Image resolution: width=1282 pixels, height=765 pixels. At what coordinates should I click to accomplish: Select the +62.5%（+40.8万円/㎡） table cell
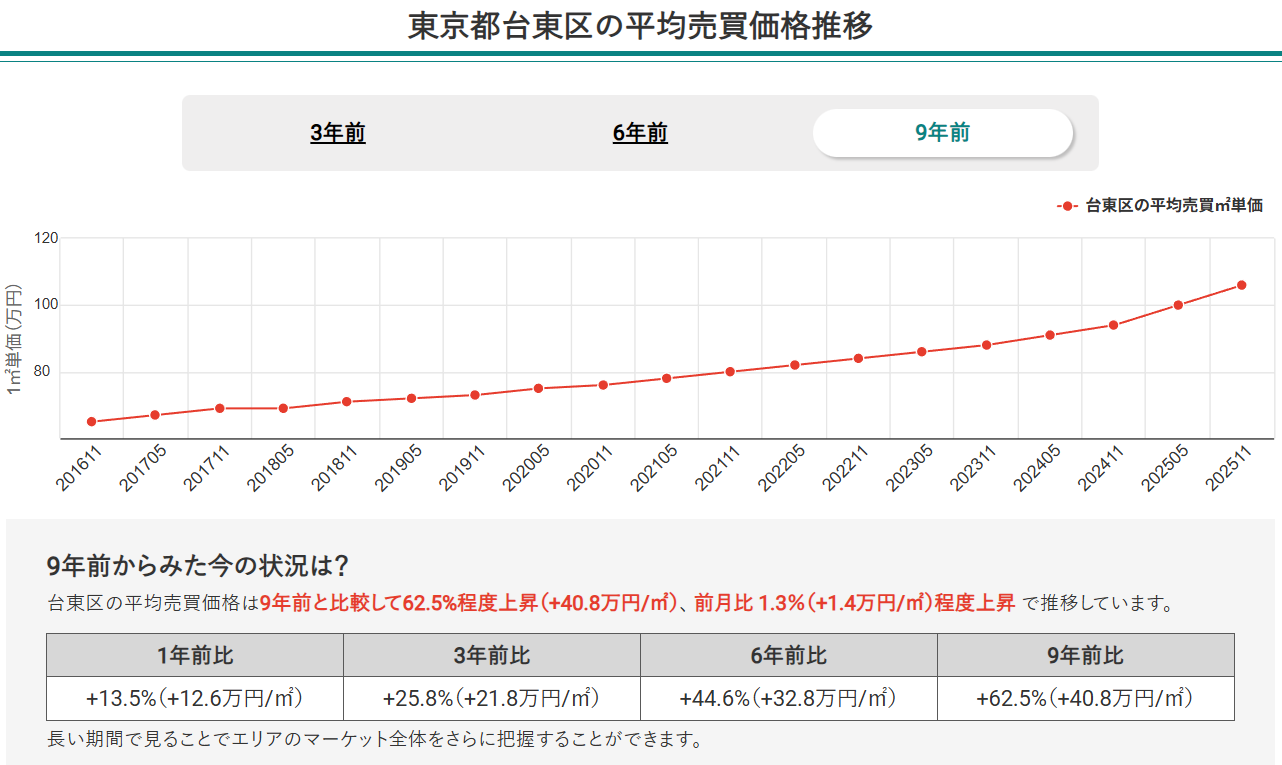tap(1083, 695)
